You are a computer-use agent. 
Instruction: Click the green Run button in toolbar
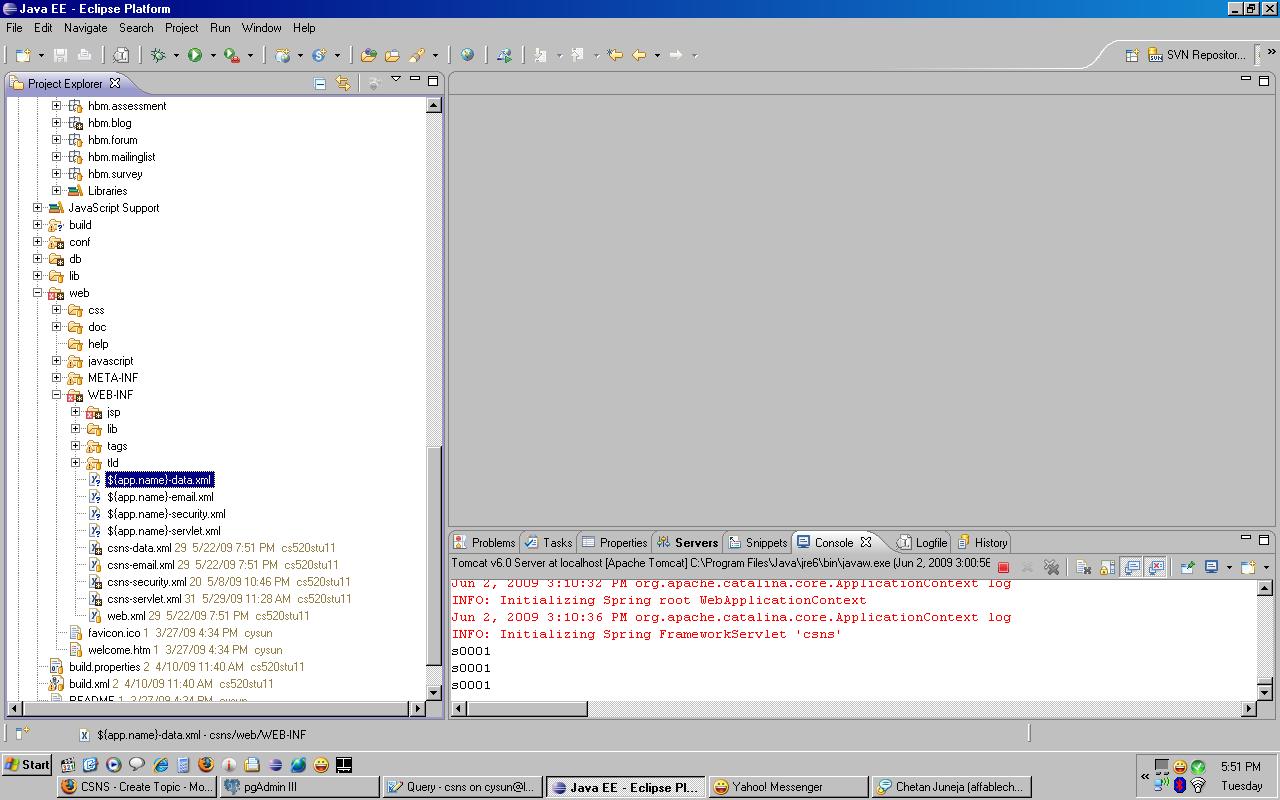point(195,55)
